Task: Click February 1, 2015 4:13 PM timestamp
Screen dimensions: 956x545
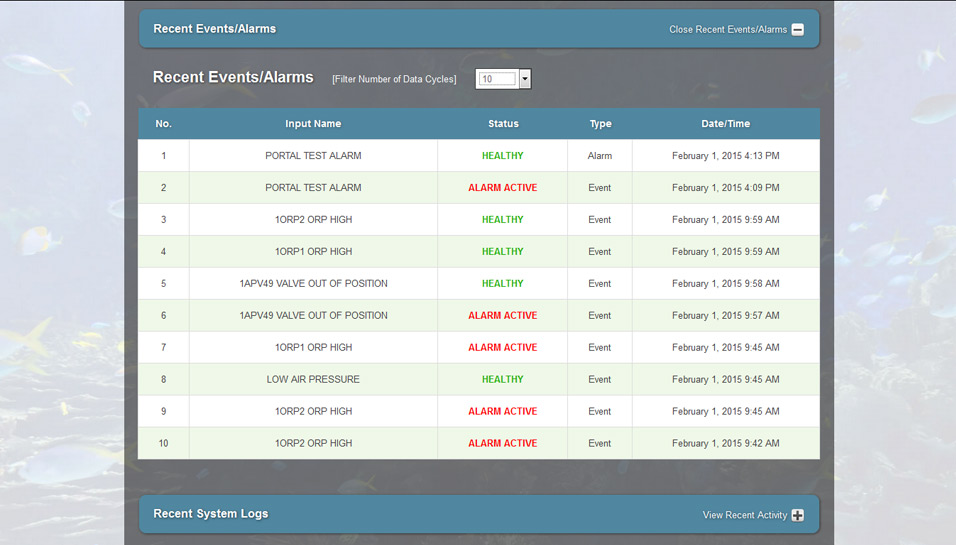Action: coord(726,155)
